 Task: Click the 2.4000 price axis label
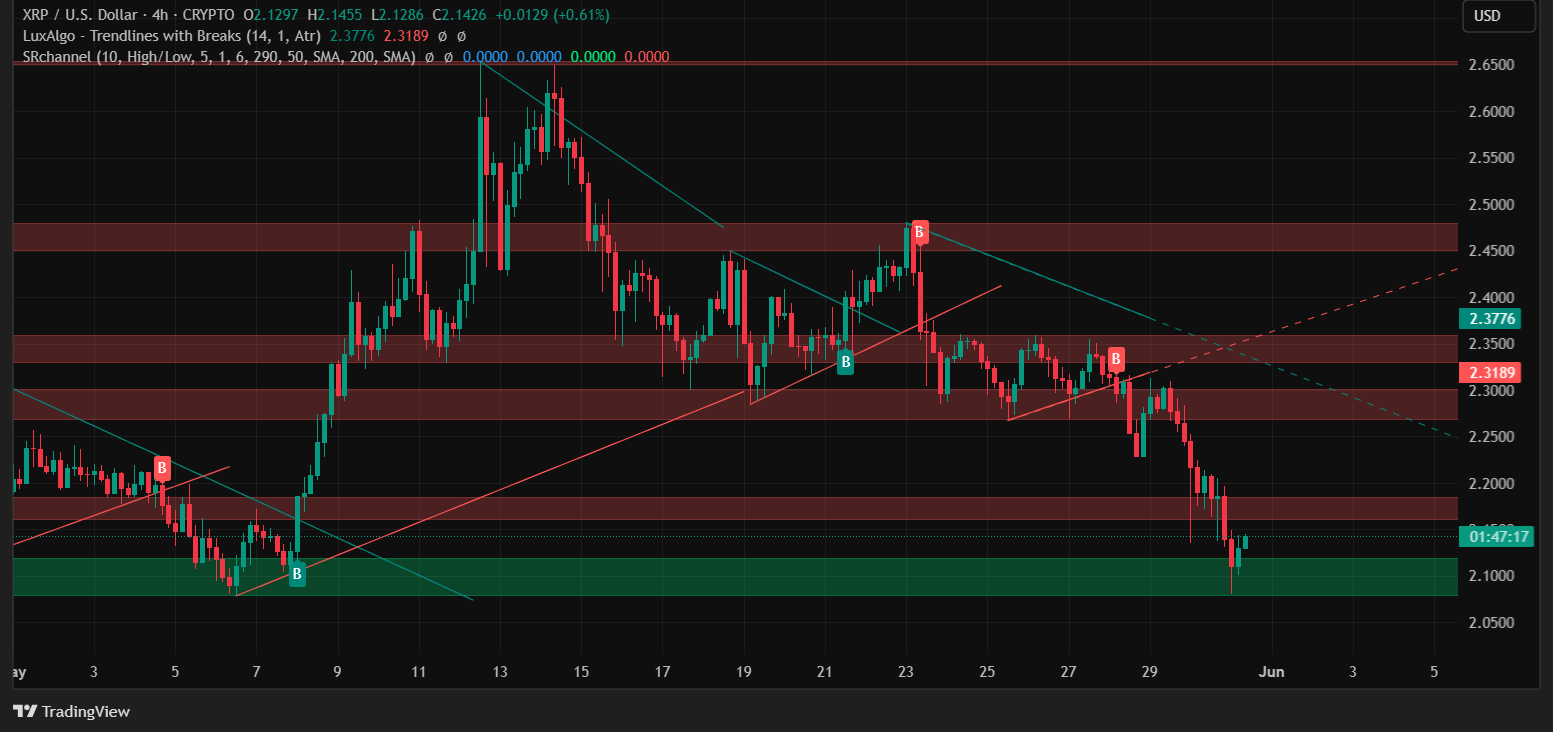[x=1491, y=298]
